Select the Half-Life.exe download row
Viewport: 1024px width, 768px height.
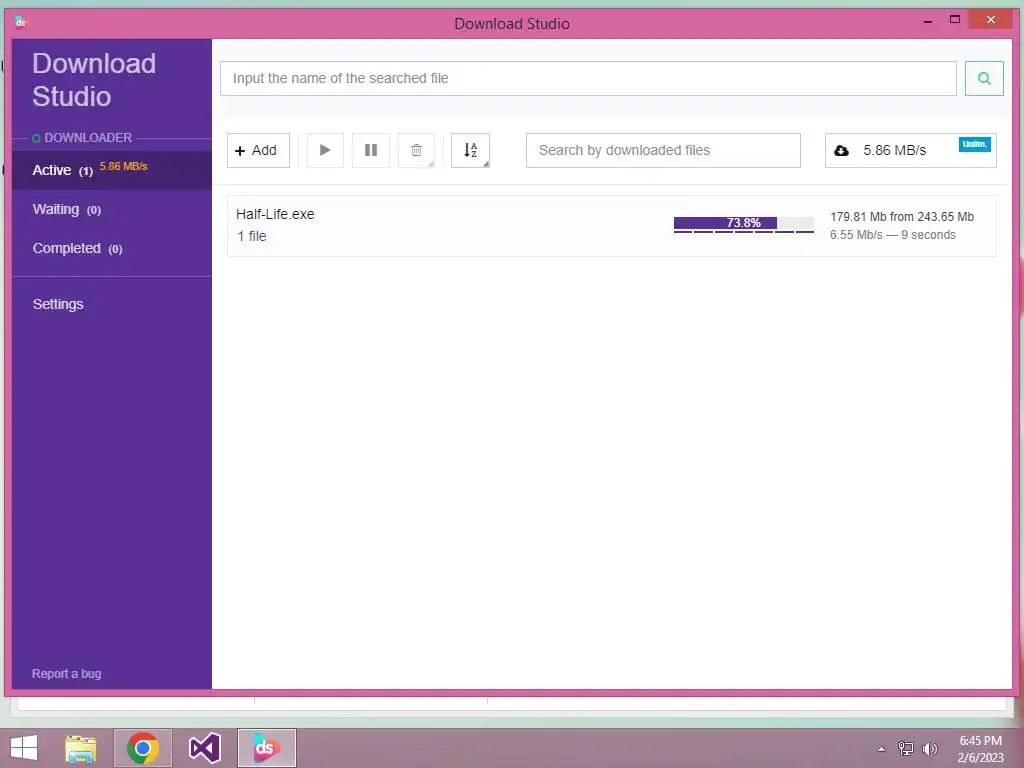(611, 226)
